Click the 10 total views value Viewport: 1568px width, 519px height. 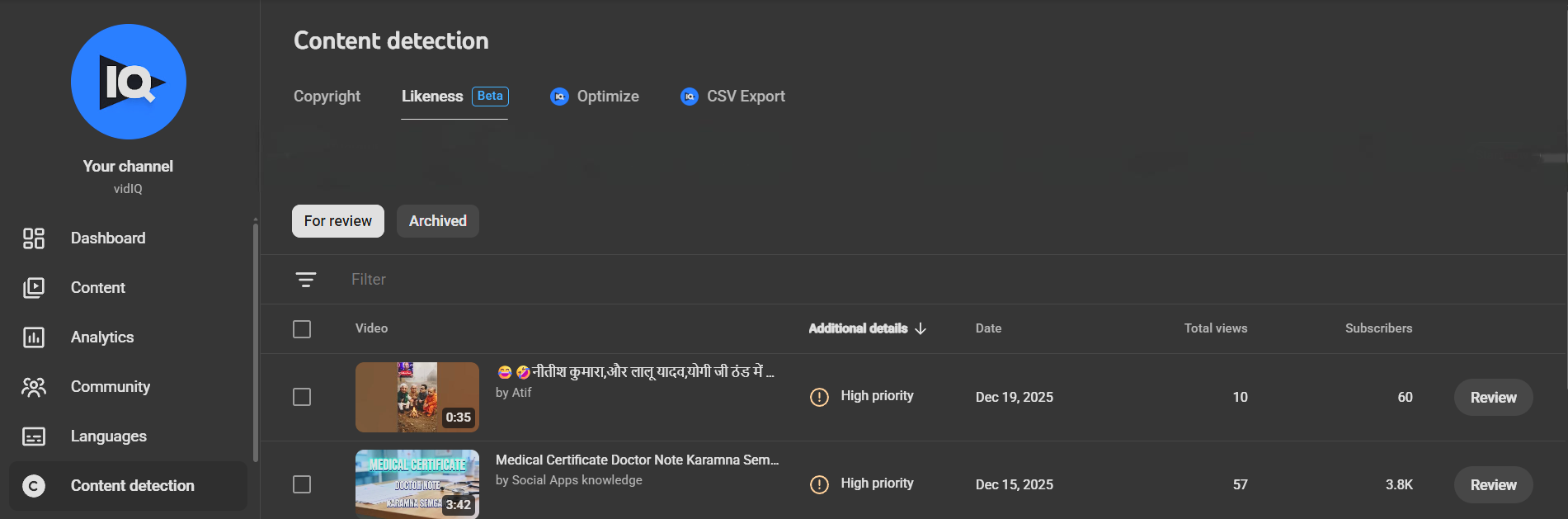pyautogui.click(x=1240, y=398)
